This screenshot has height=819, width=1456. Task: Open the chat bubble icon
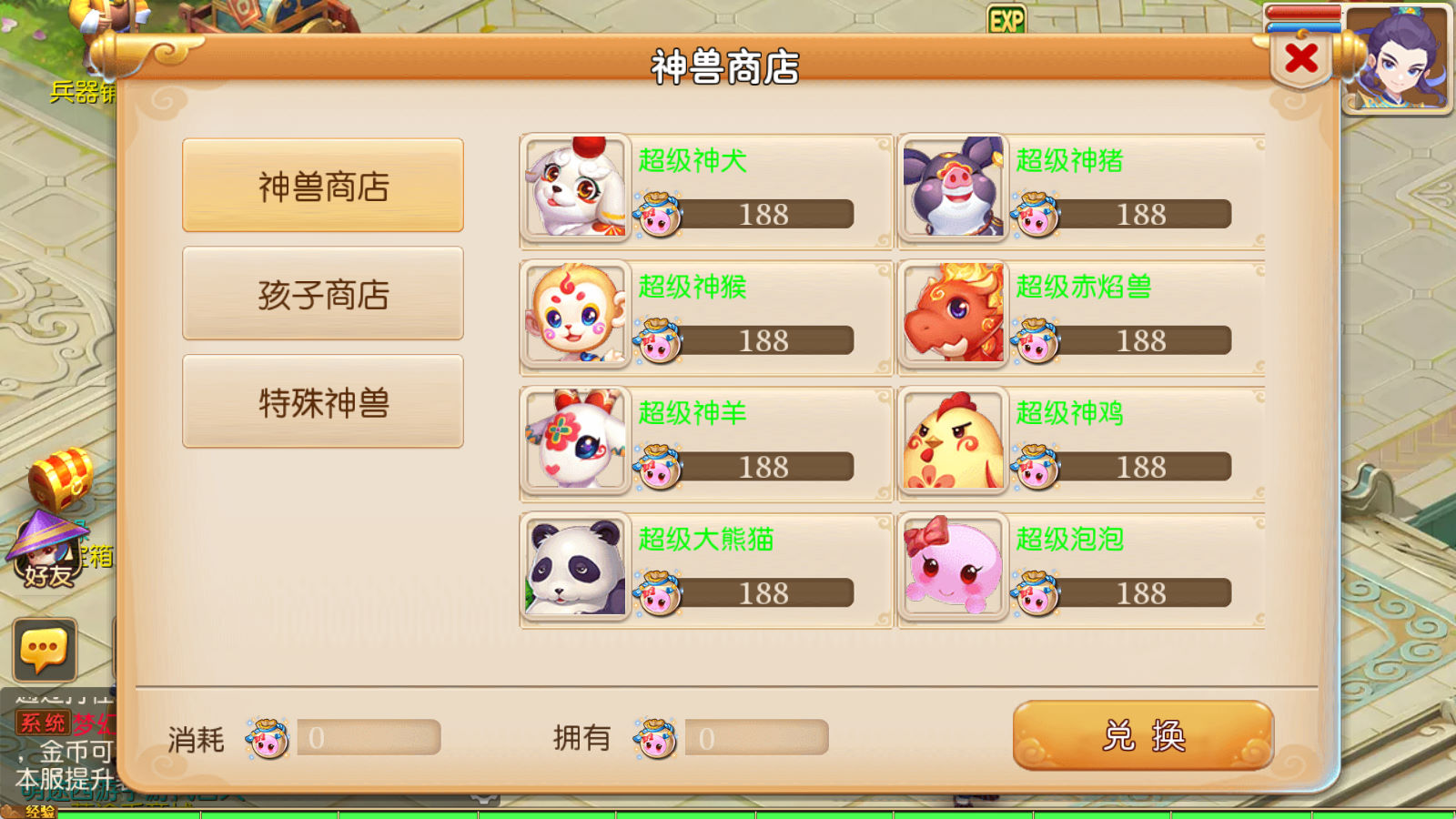(44, 651)
